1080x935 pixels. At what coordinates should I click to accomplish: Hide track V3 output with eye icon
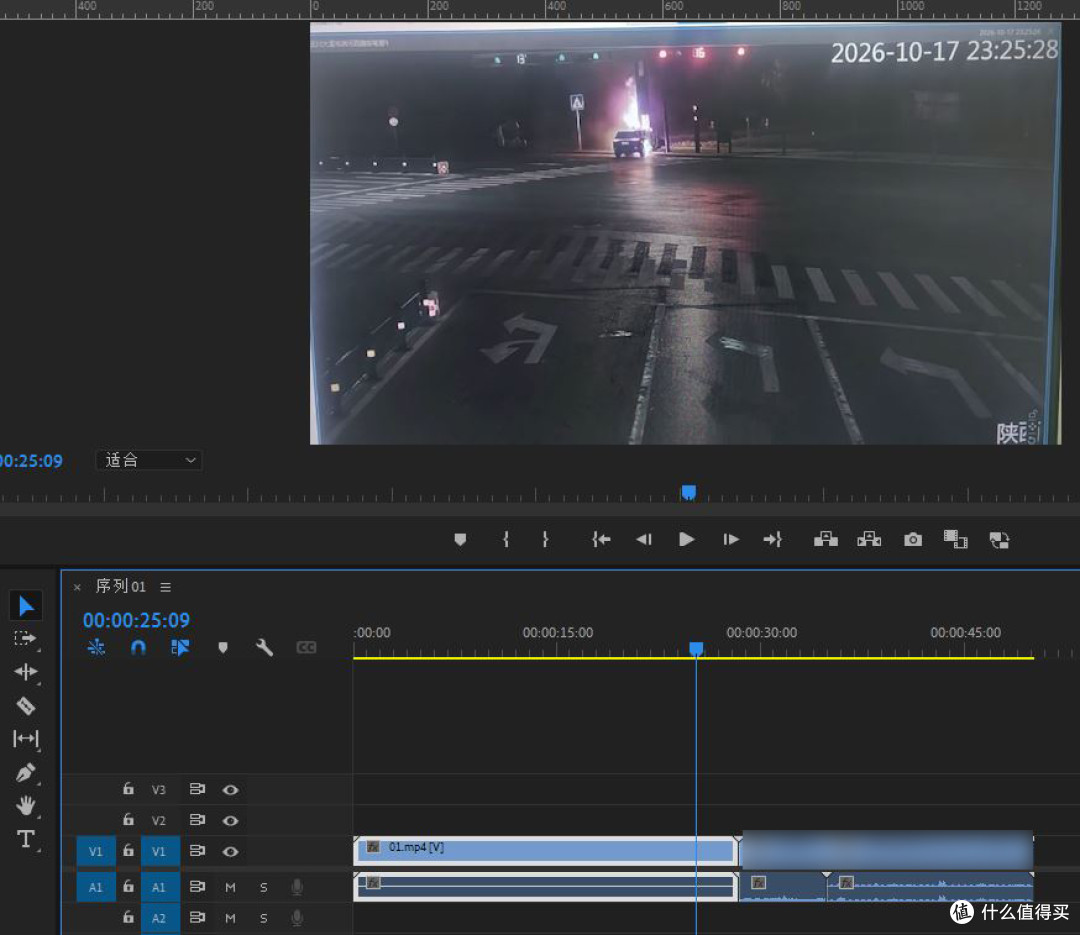click(231, 790)
